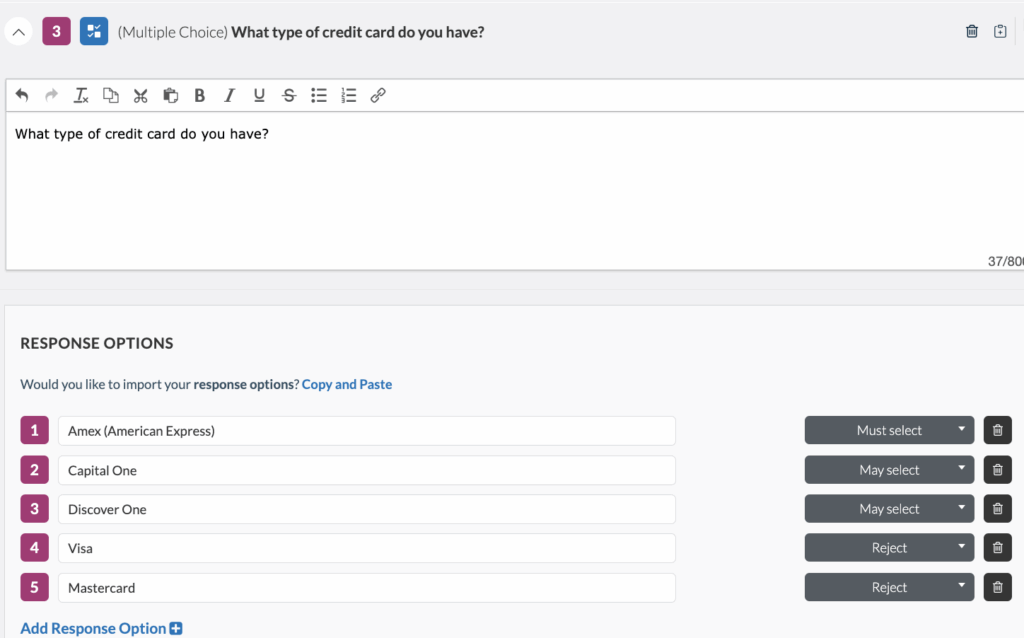Create a numbered list
1024x638 pixels.
tap(349, 95)
